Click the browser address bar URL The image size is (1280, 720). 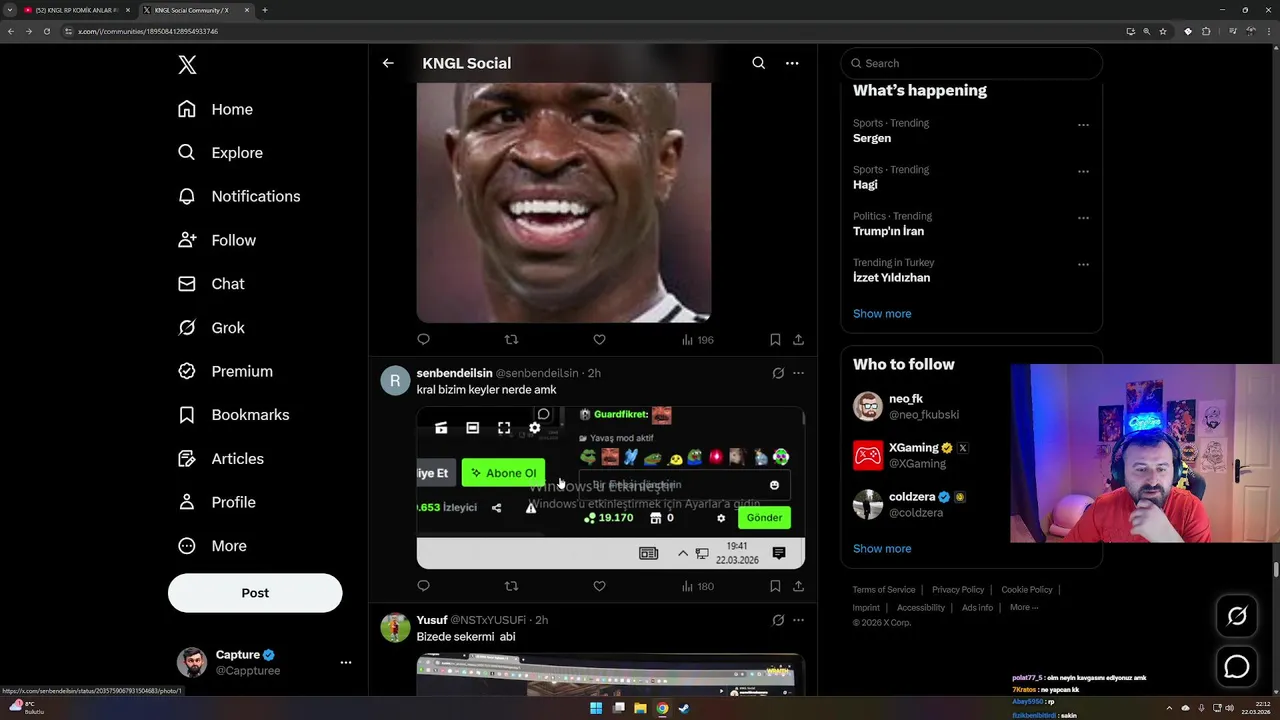click(x=148, y=31)
